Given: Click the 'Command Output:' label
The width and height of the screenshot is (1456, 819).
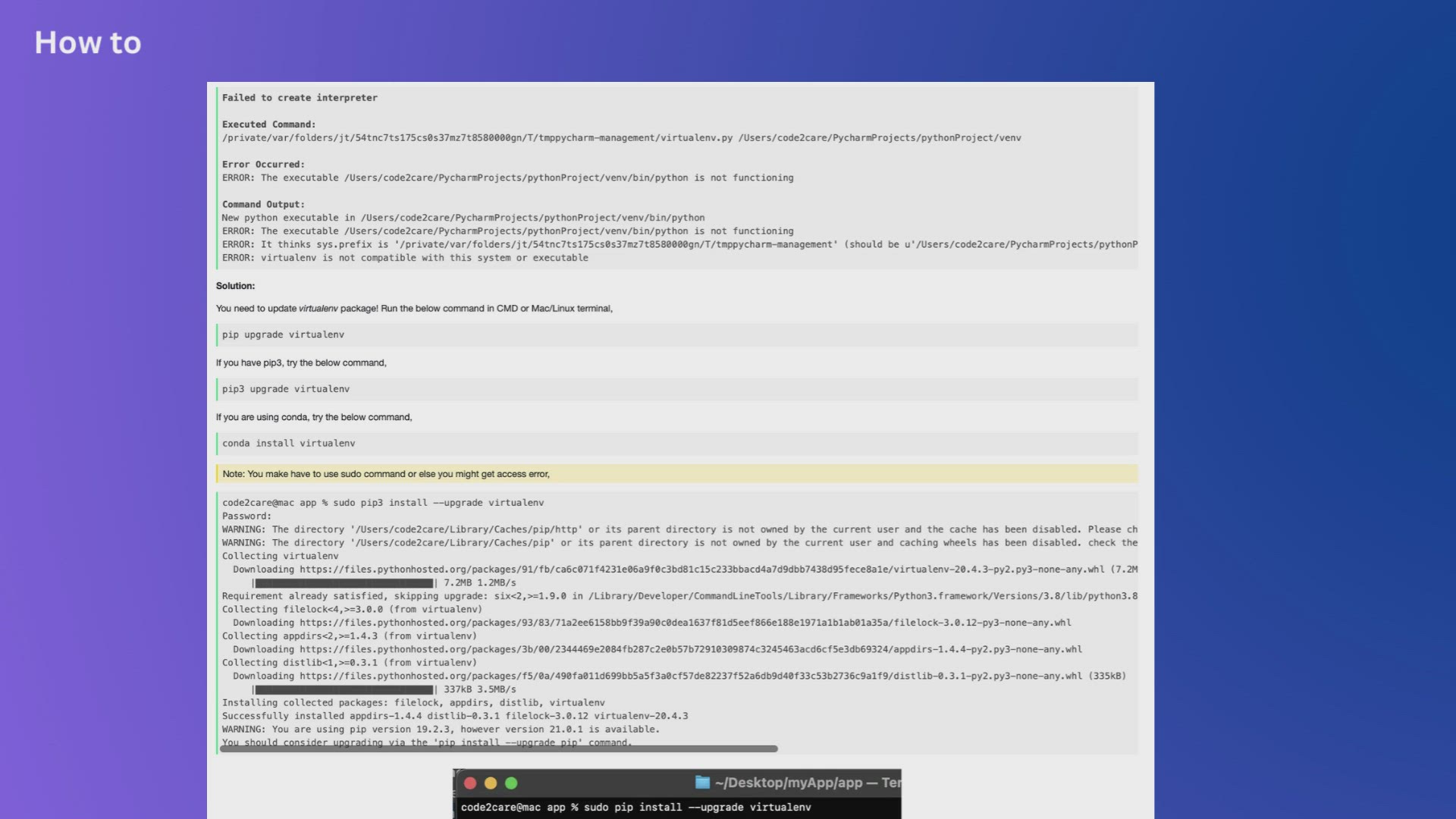Looking at the screenshot, I should [x=263, y=205].
